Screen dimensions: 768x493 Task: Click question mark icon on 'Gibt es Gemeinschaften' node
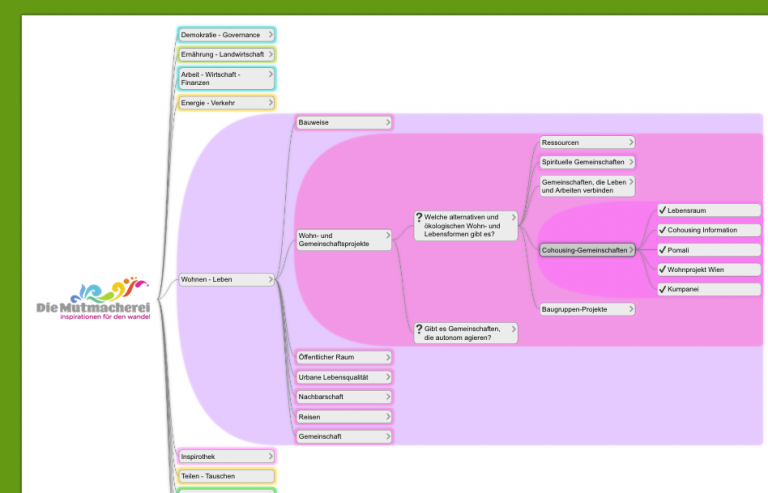pos(419,328)
